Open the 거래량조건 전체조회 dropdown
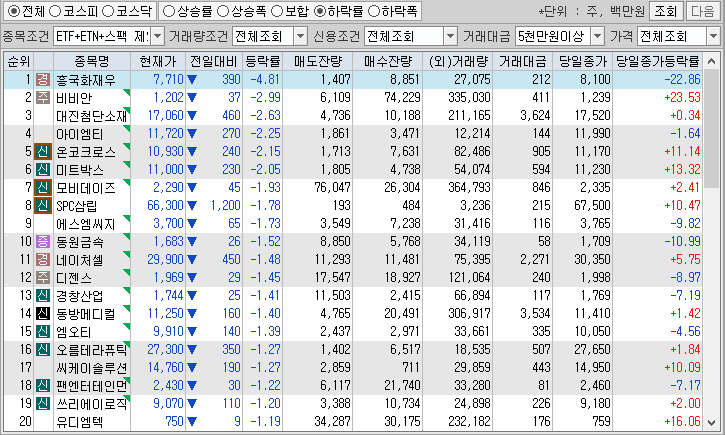The image size is (725, 435). [x=301, y=36]
